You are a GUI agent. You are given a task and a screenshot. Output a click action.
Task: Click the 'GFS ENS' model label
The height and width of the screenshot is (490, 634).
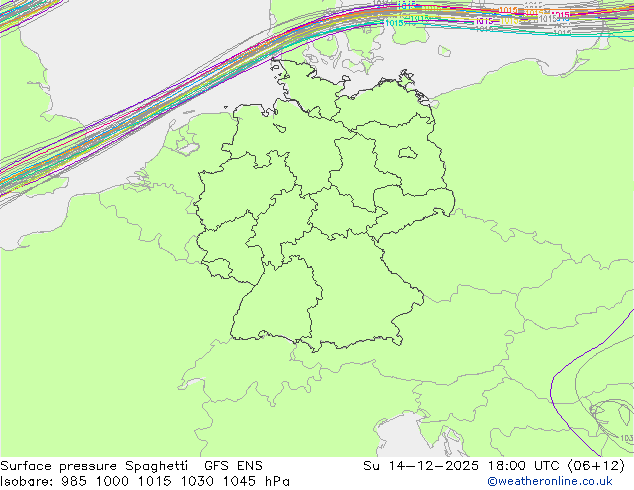pos(233,466)
